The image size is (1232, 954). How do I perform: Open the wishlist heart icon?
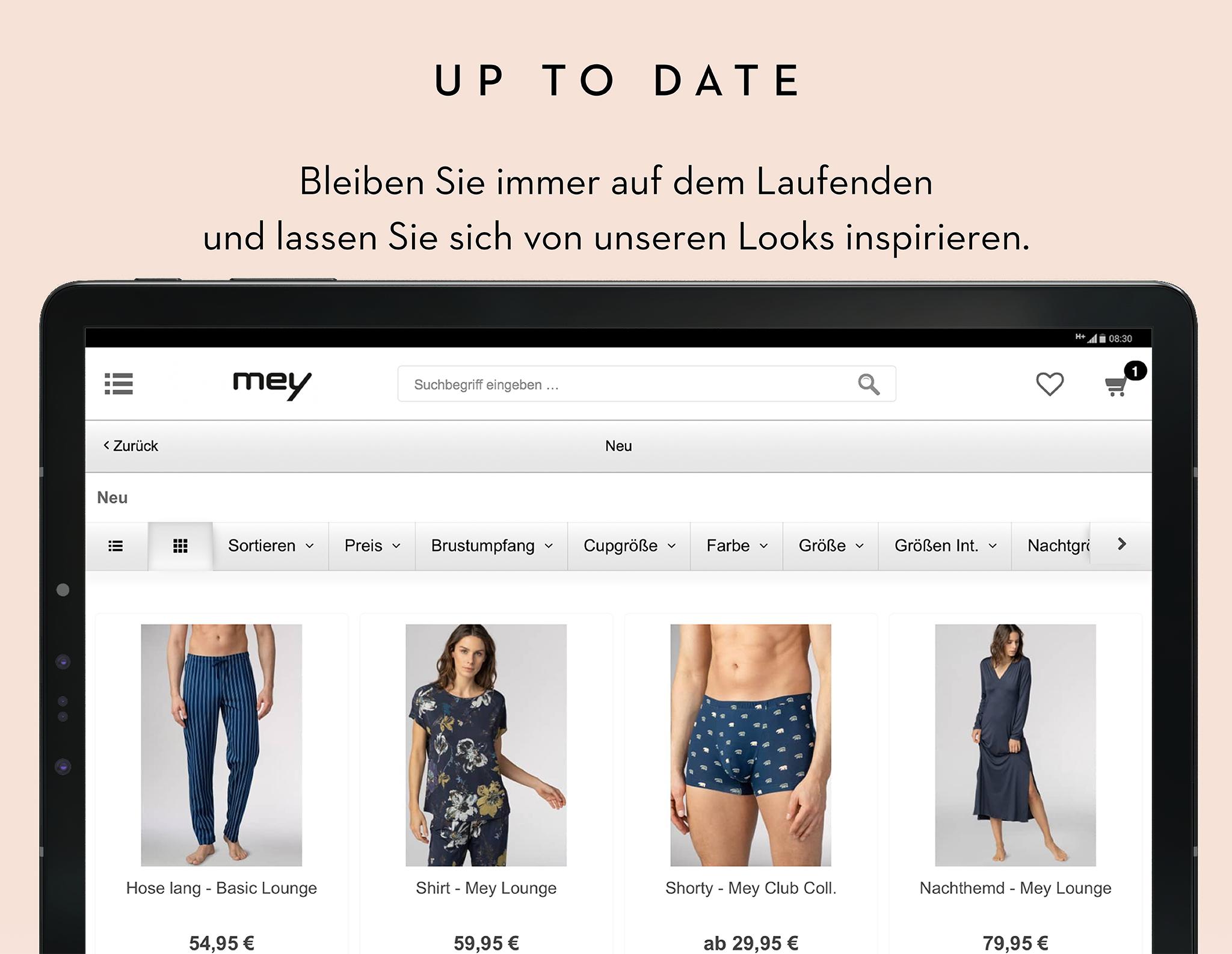tap(1050, 384)
